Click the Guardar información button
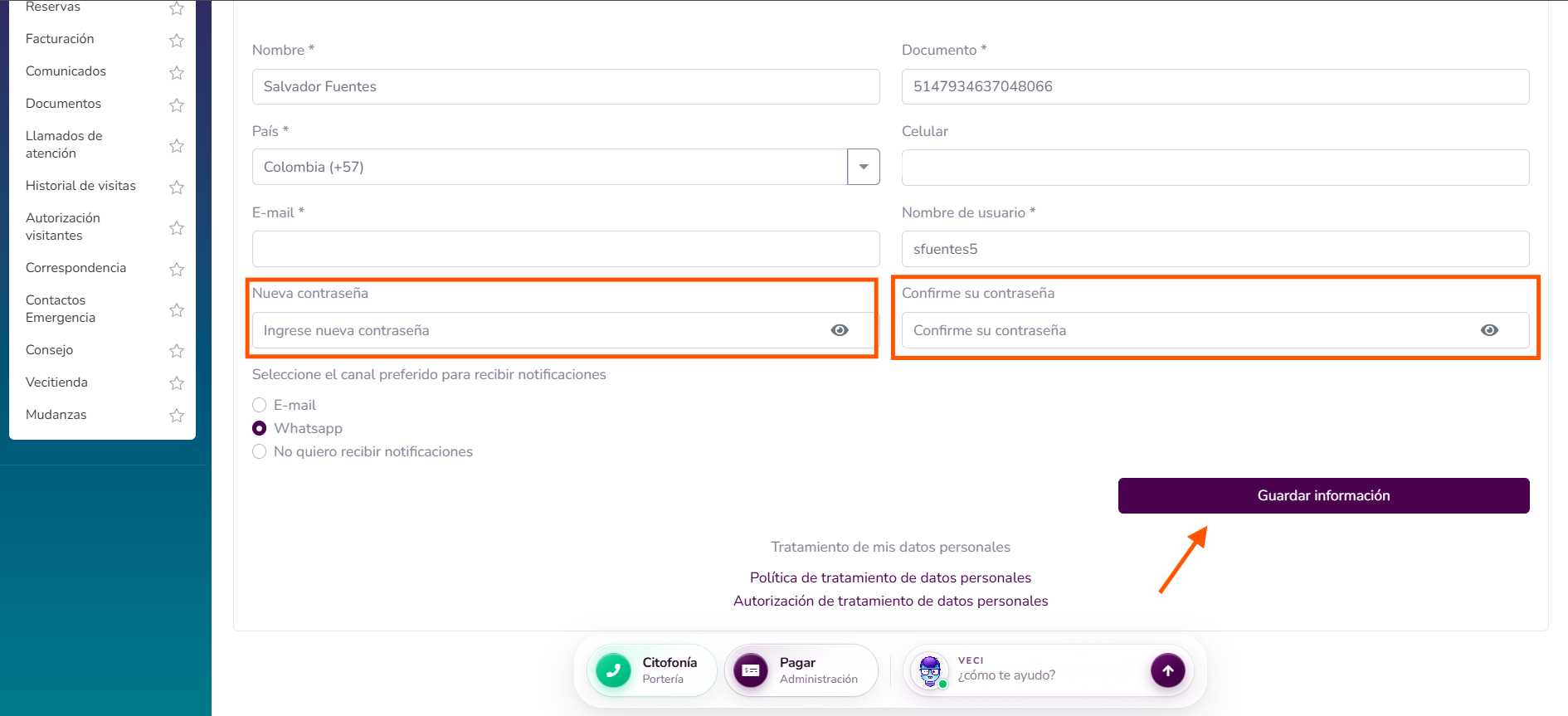The height and width of the screenshot is (716, 1568). coord(1323,495)
